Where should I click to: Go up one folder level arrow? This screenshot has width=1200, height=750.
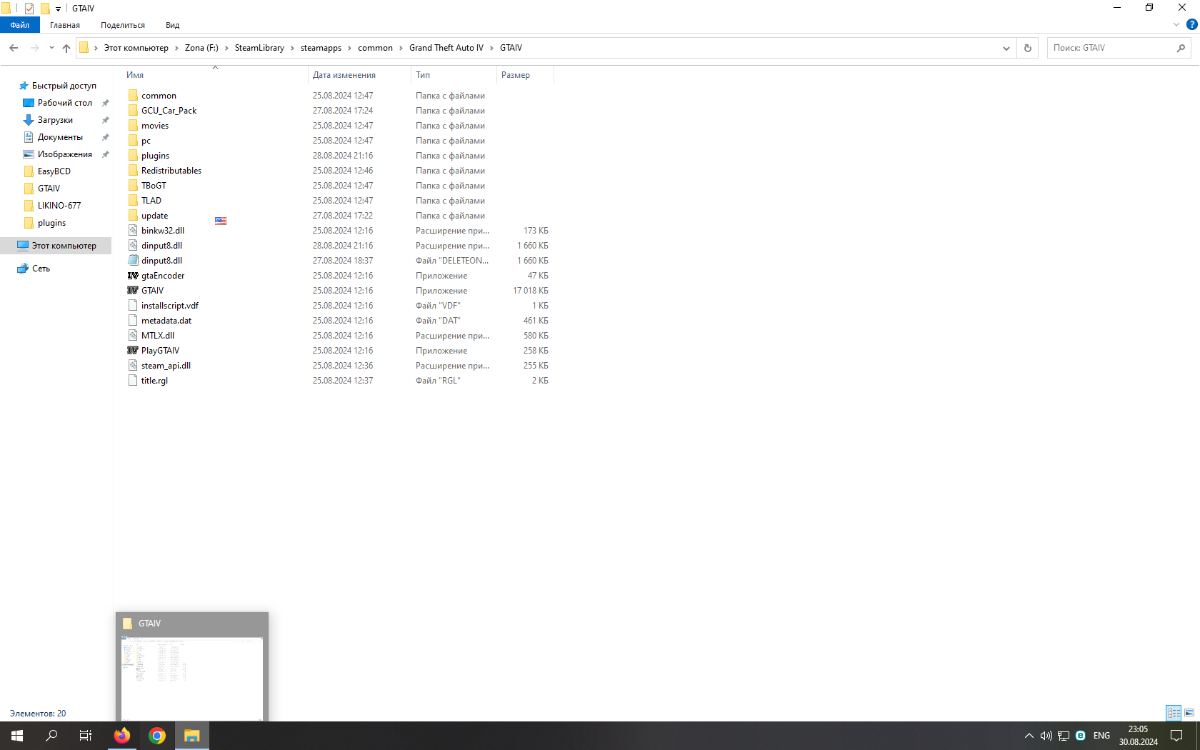pyautogui.click(x=66, y=47)
